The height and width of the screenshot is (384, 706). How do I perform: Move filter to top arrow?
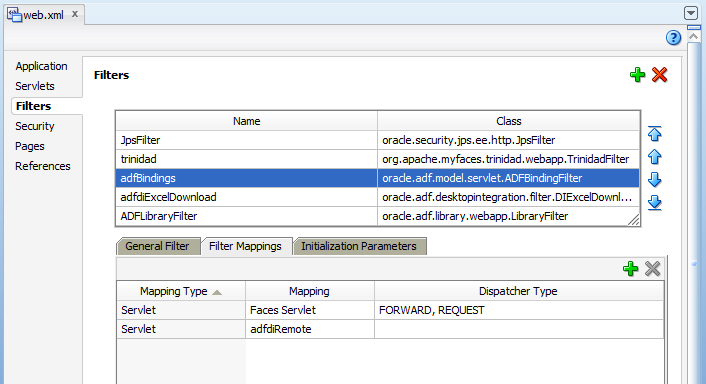coord(654,133)
